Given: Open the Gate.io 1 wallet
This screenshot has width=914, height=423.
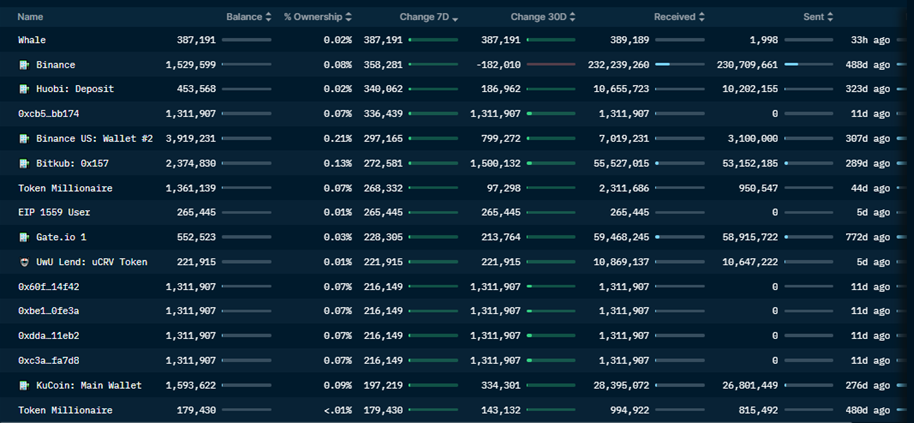Looking at the screenshot, I should point(61,237).
